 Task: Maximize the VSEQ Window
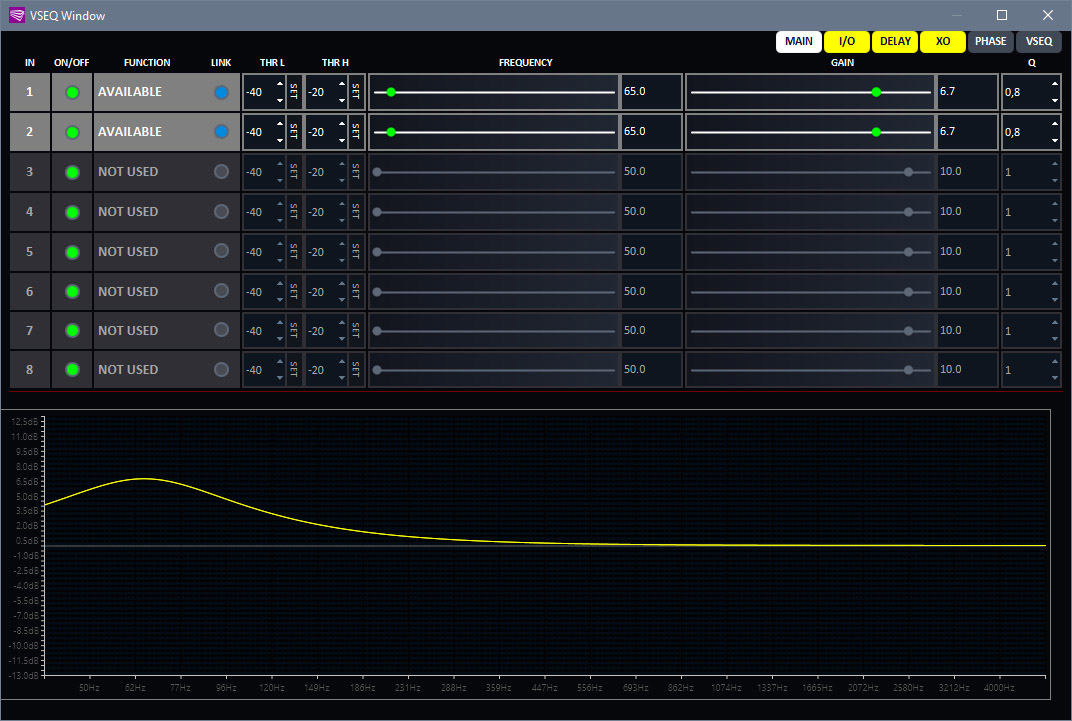coord(1002,15)
